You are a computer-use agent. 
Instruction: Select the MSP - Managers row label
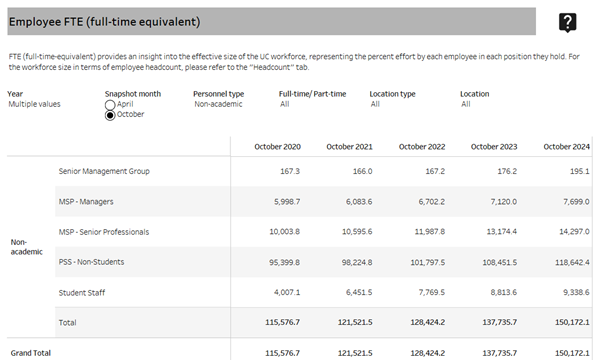[x=86, y=202]
